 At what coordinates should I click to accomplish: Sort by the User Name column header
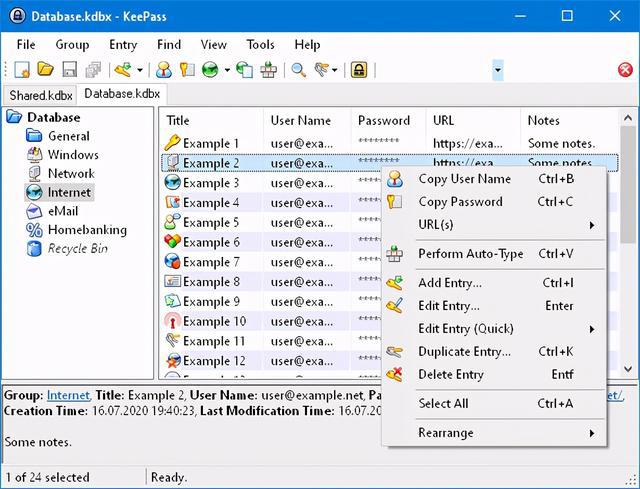307,120
